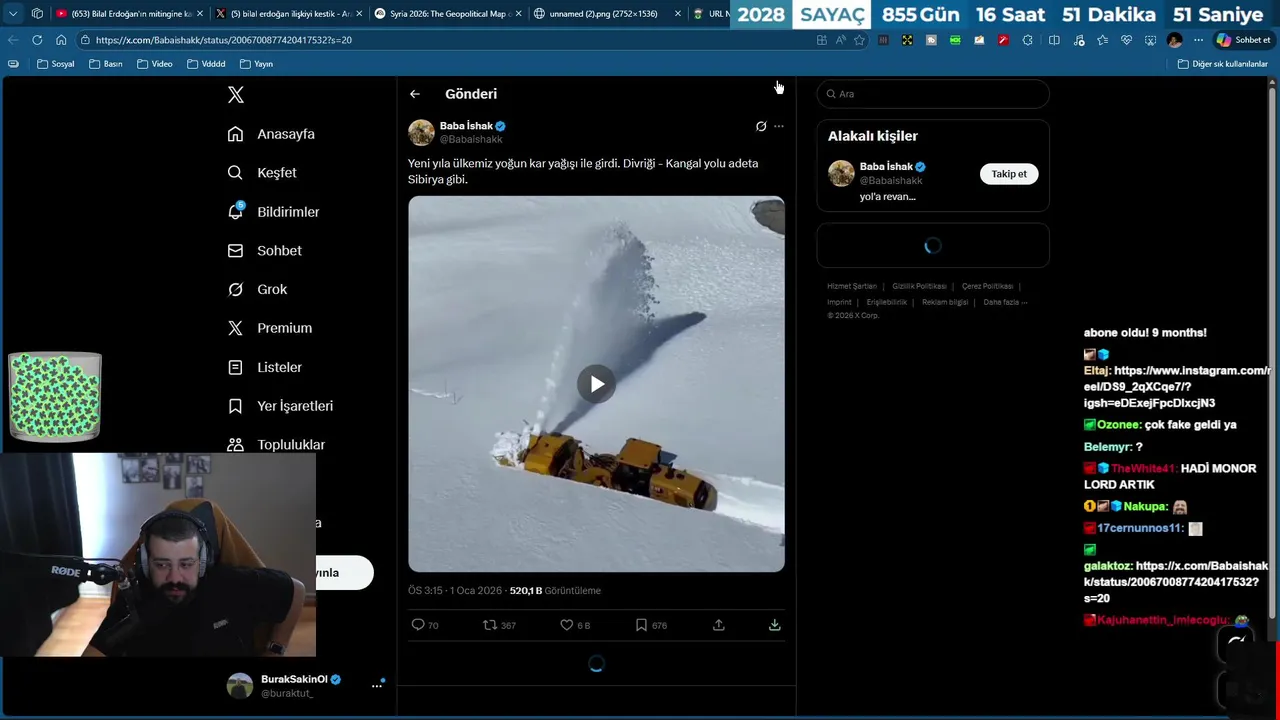The image size is (1280, 720).
Task: Open the X logo home icon
Action: (x=236, y=95)
